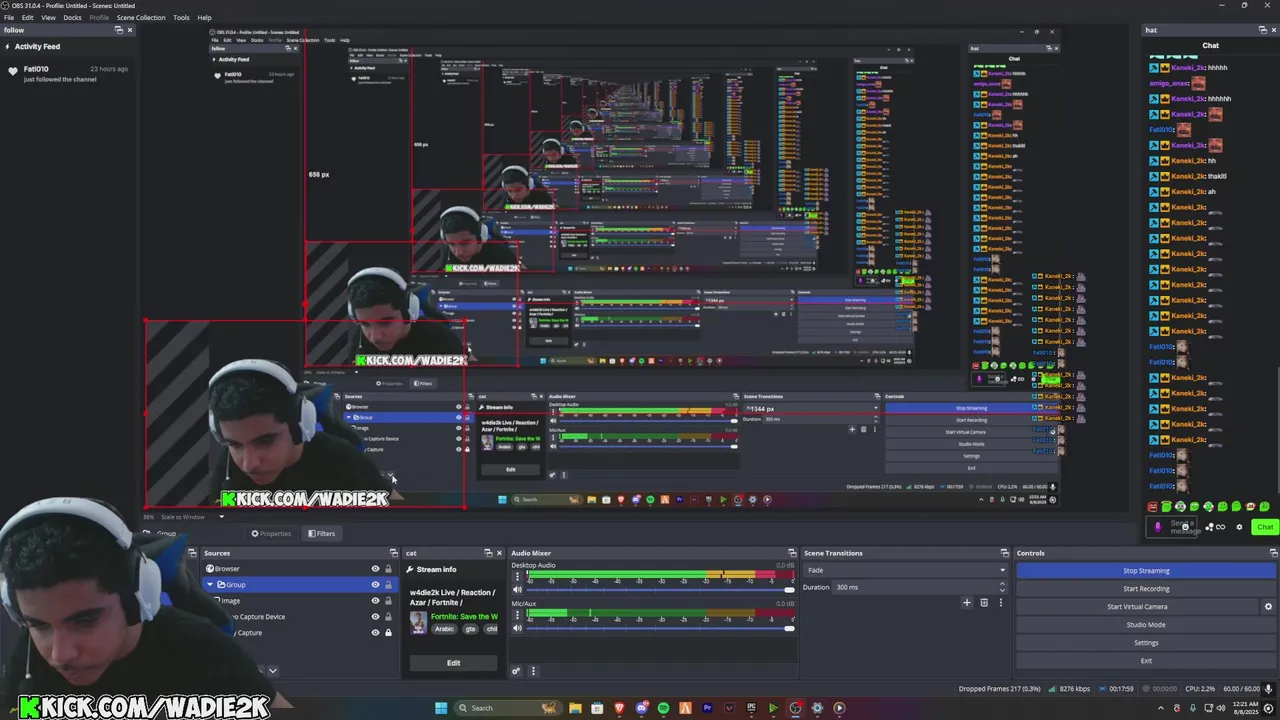1280x720 pixels.
Task: Enable Studio Mode
Action: [x=1146, y=625]
